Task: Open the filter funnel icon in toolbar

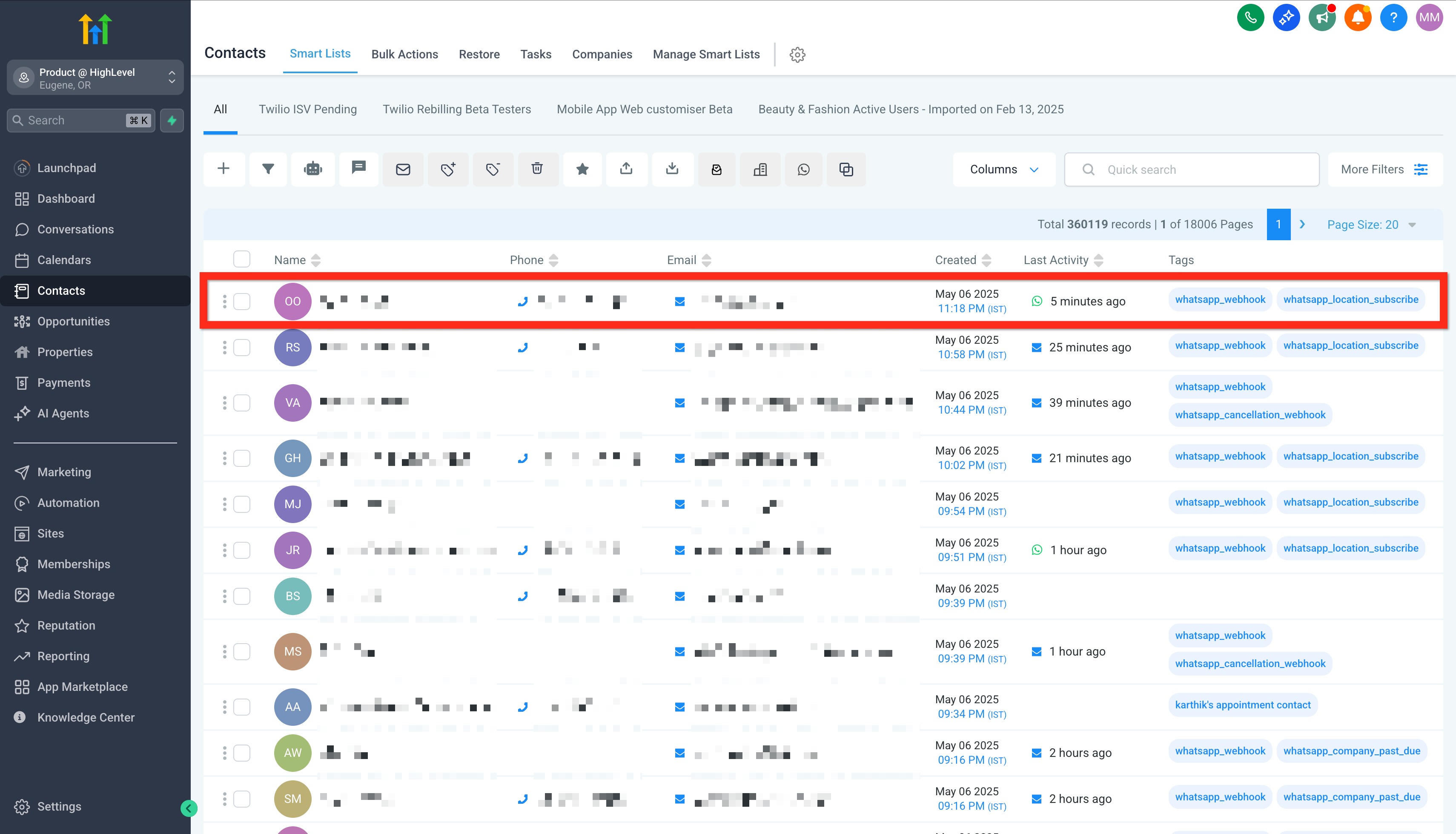Action: [x=268, y=169]
